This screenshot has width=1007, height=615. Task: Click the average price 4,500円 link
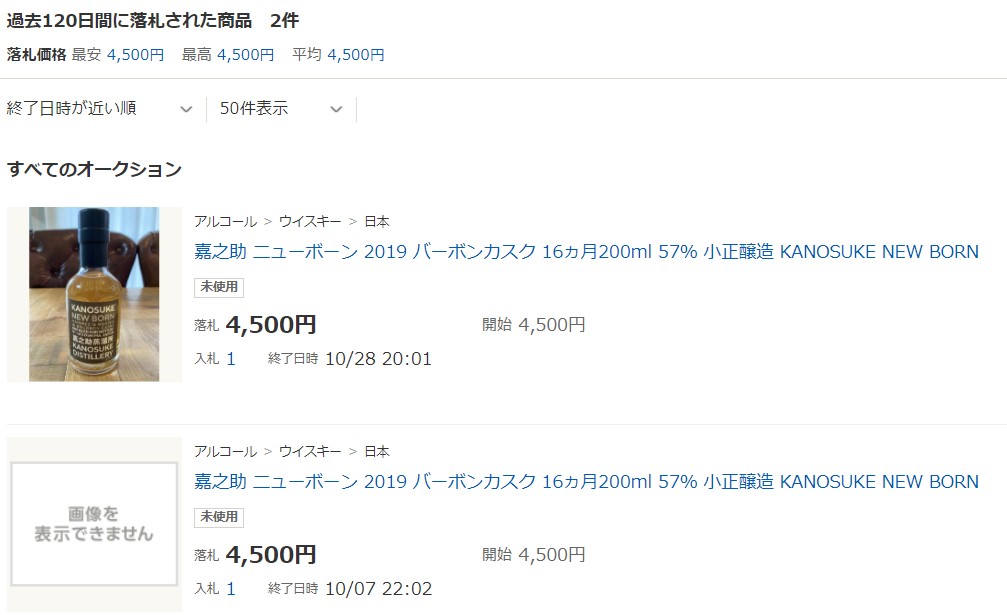(356, 55)
